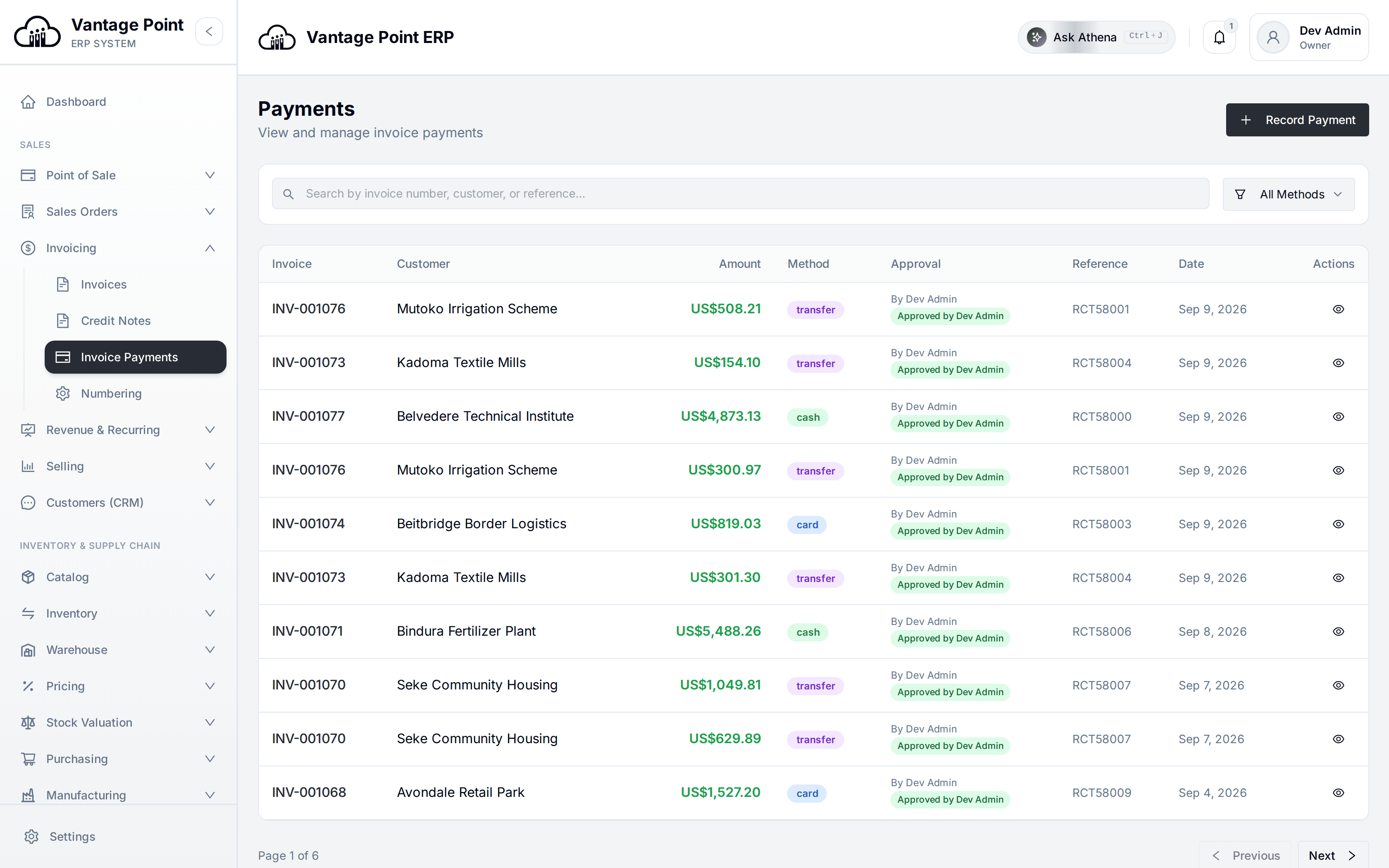Select the Invoice Payments menu item
The image size is (1389, 868).
coord(136,357)
